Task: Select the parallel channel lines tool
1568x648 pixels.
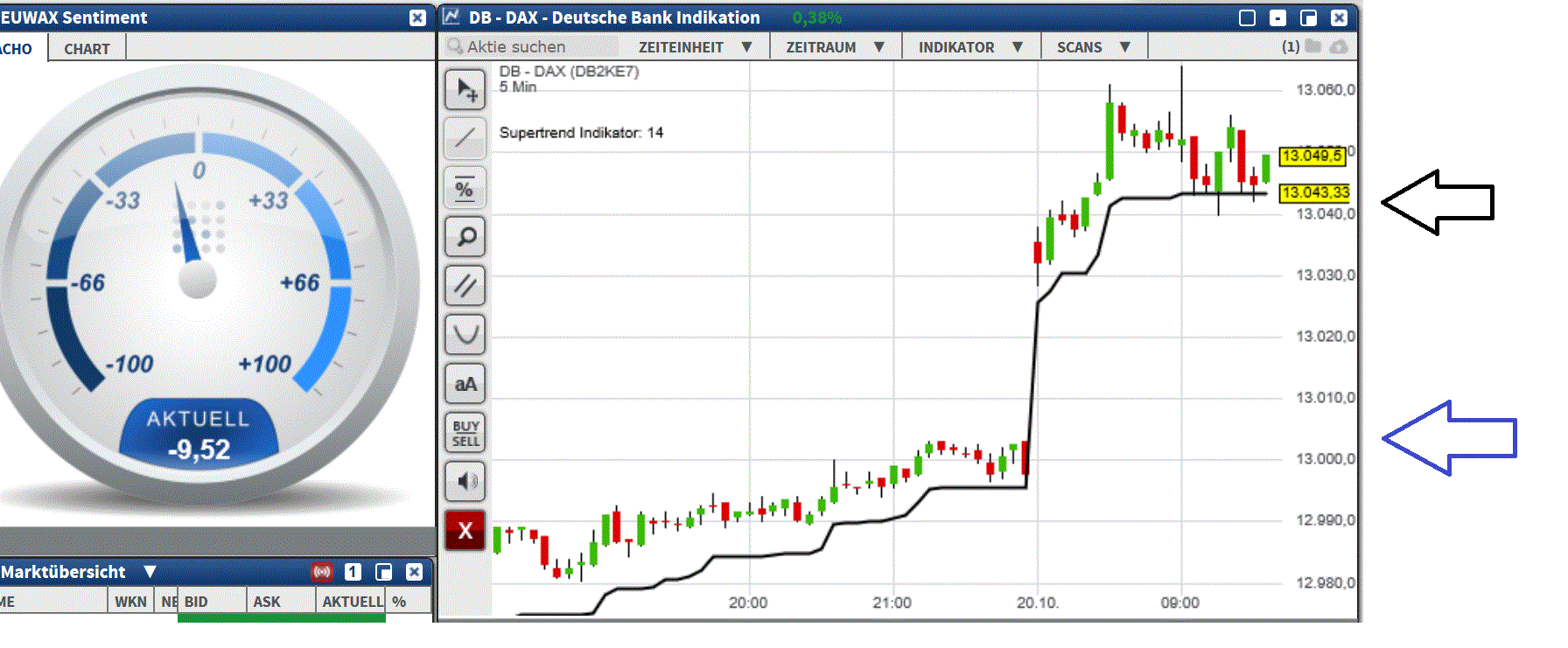Action: click(465, 285)
